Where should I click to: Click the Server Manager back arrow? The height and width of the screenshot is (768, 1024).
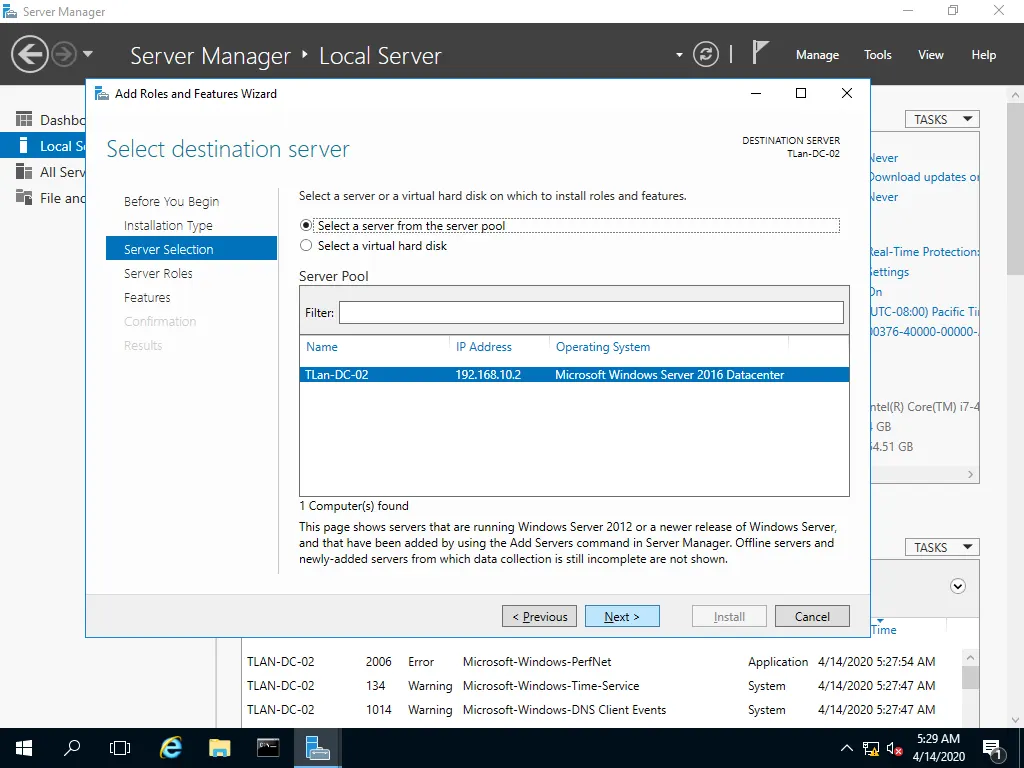[x=29, y=54]
